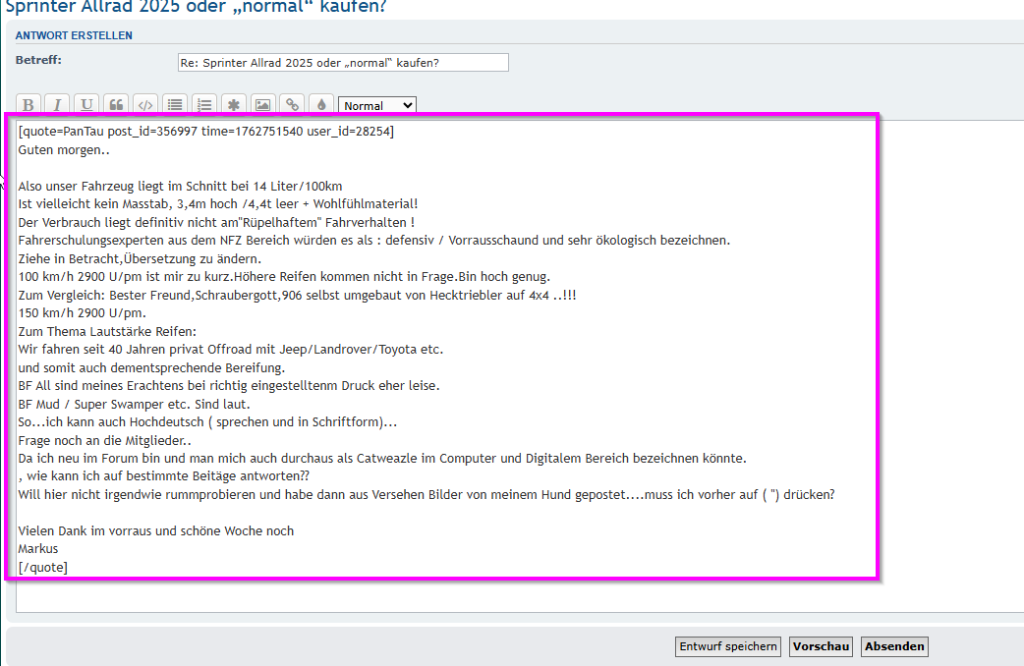Insert a URL with the chain link icon

(x=292, y=105)
